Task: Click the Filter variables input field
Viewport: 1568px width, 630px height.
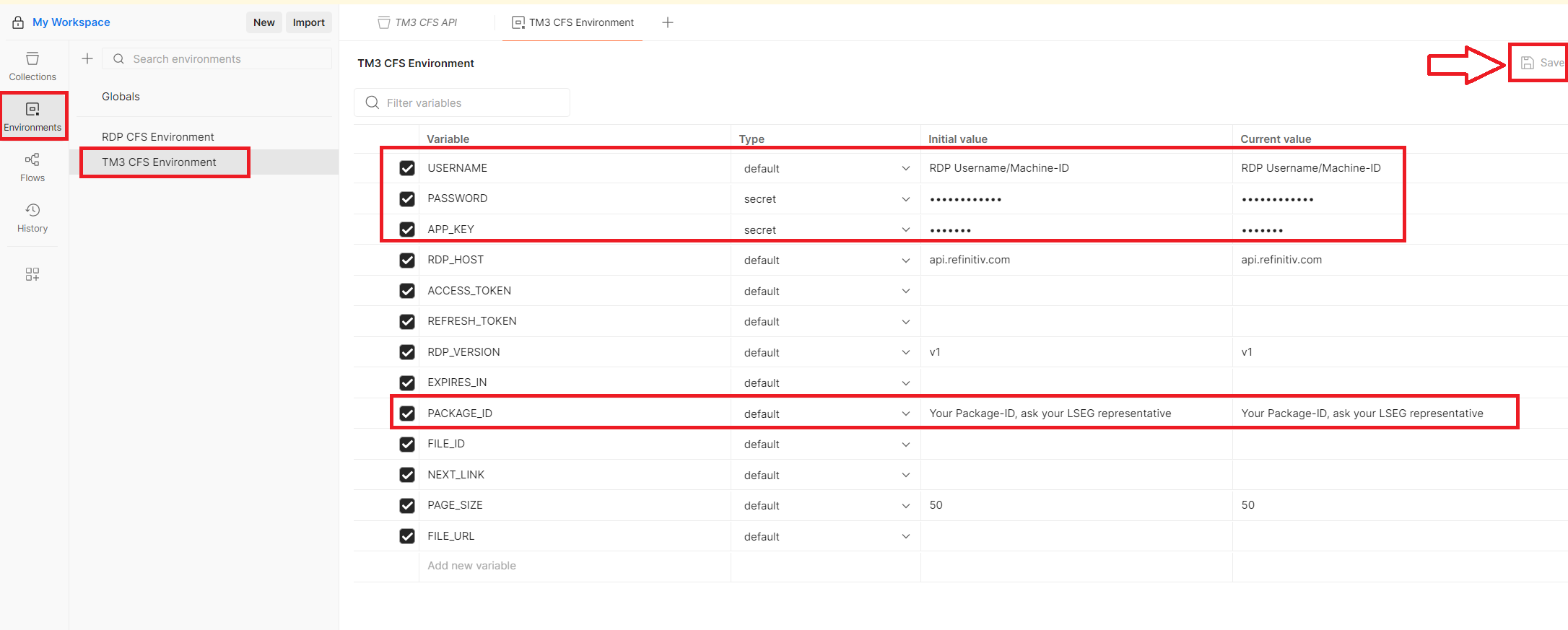Action: pyautogui.click(x=469, y=102)
